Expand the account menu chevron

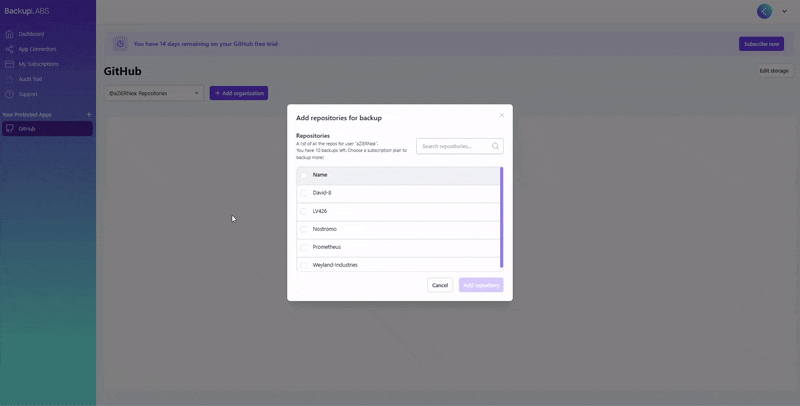coord(784,11)
